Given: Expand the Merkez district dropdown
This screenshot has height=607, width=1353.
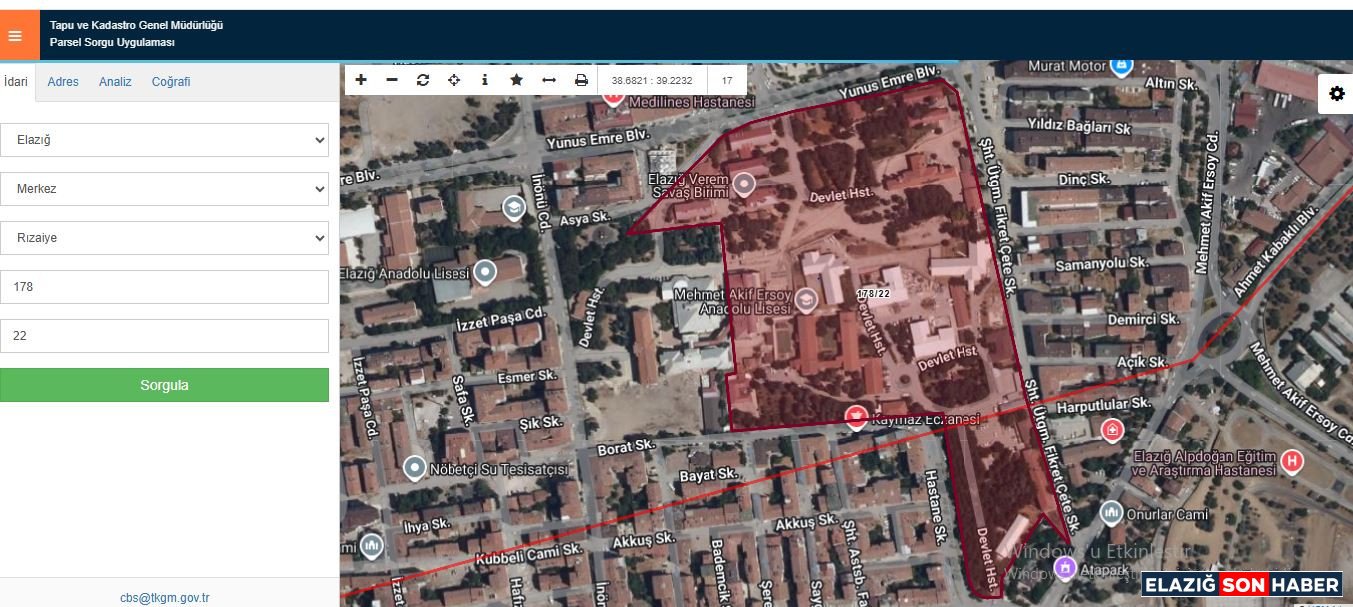Looking at the screenshot, I should pos(164,189).
